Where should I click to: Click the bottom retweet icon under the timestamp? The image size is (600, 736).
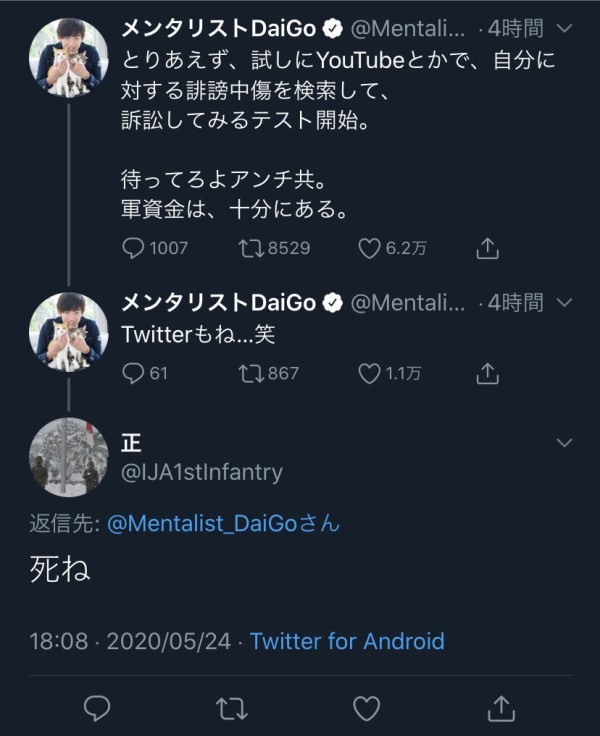(231, 708)
